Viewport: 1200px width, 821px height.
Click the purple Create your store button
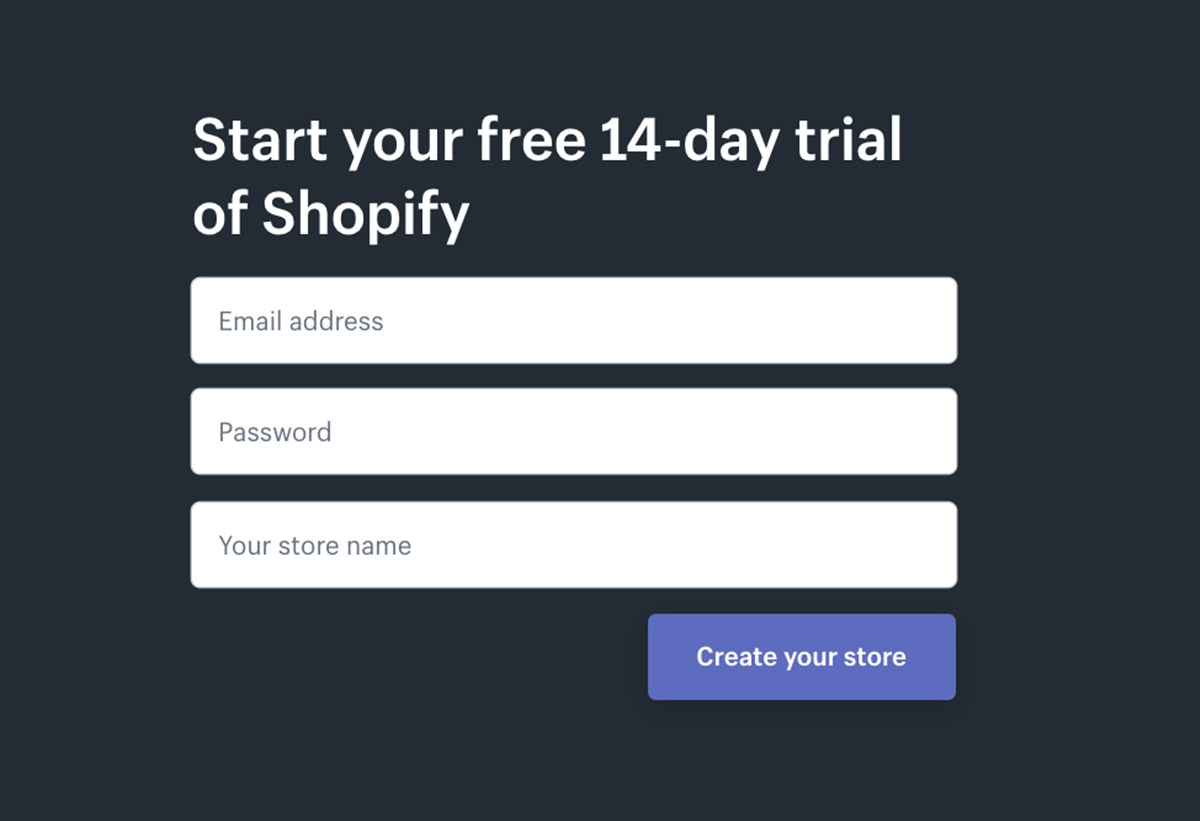point(801,657)
